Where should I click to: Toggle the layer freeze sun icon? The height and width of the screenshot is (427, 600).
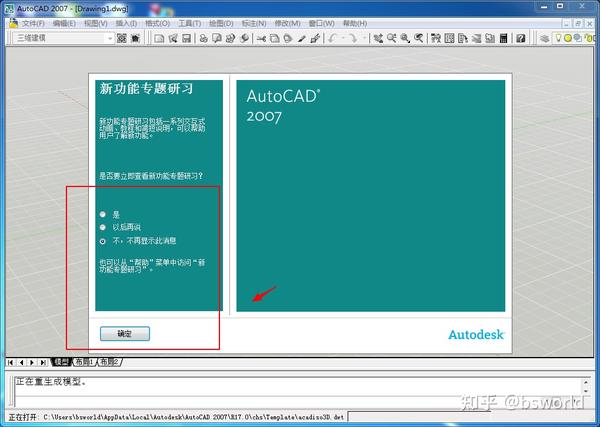568,38
